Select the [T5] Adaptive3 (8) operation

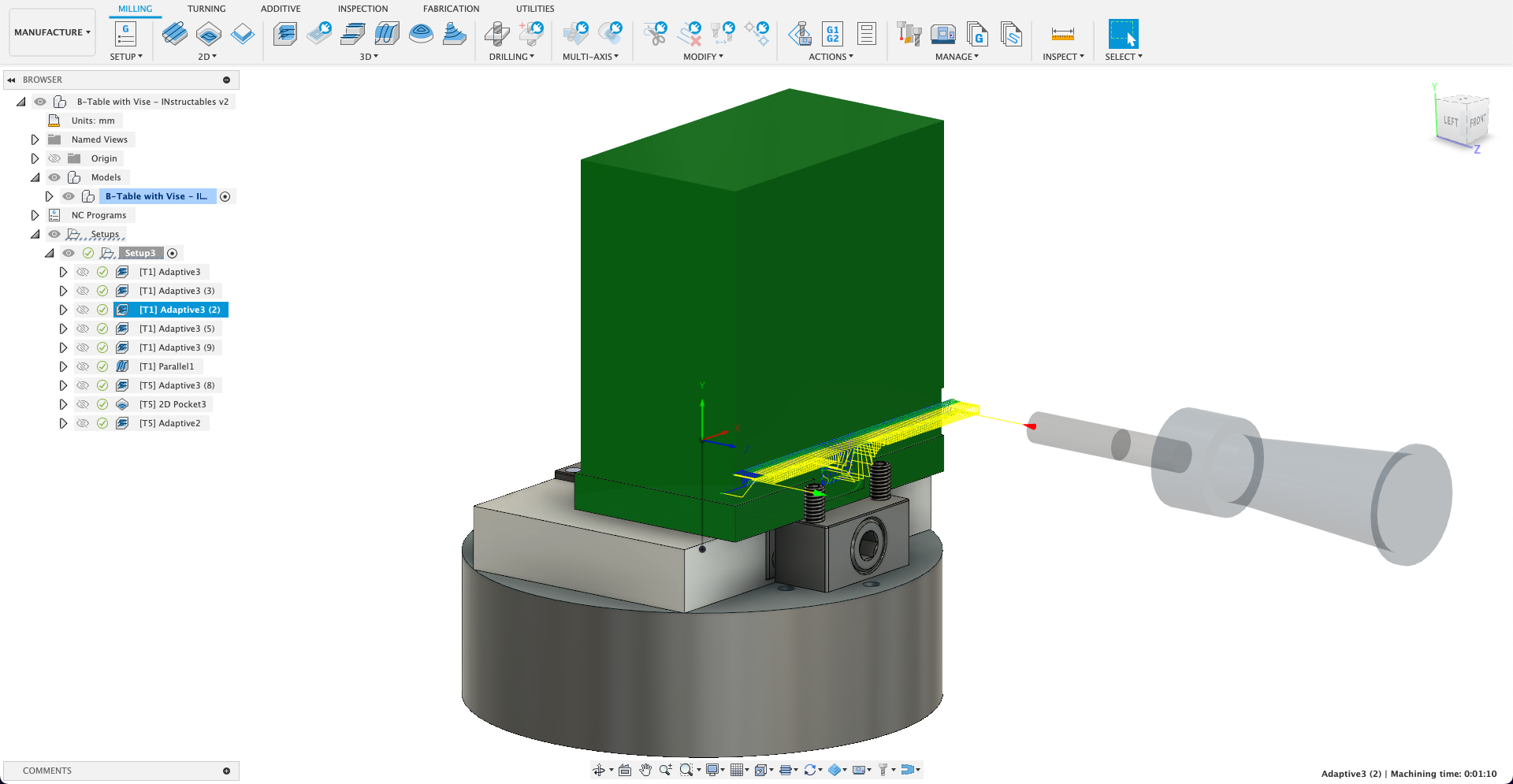(x=177, y=385)
